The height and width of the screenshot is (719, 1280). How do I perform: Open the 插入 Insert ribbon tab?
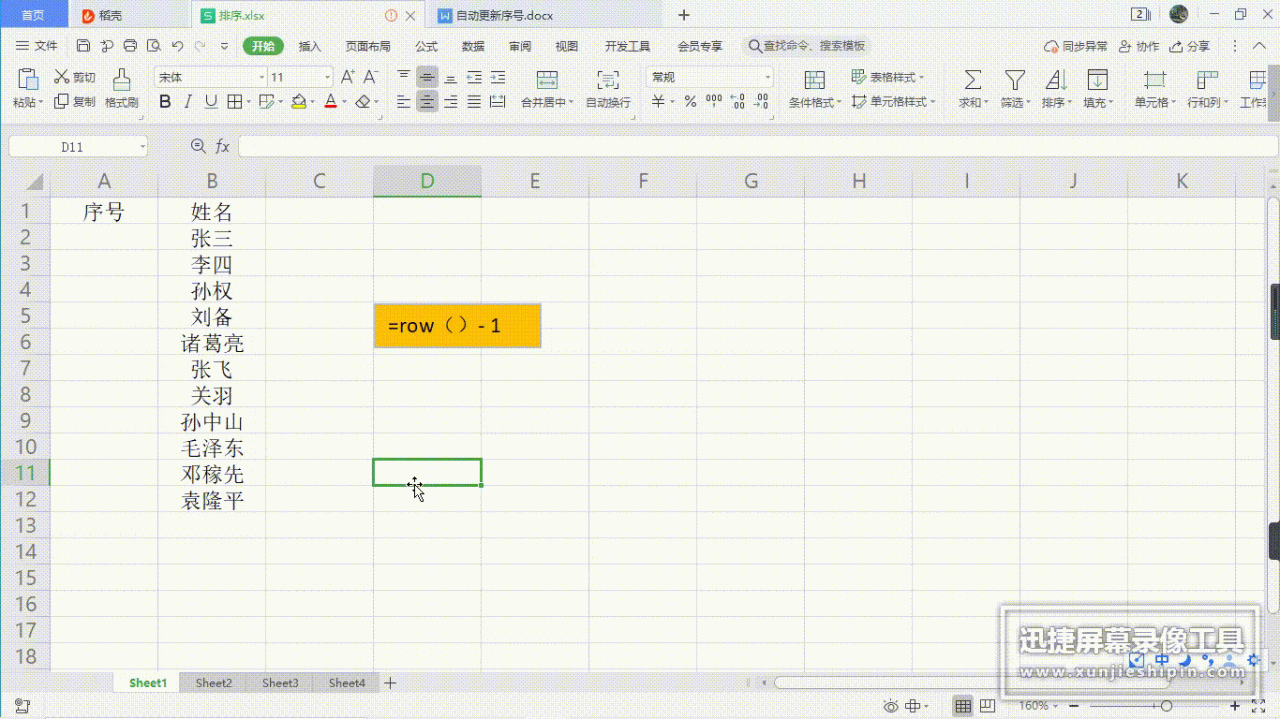coord(310,46)
